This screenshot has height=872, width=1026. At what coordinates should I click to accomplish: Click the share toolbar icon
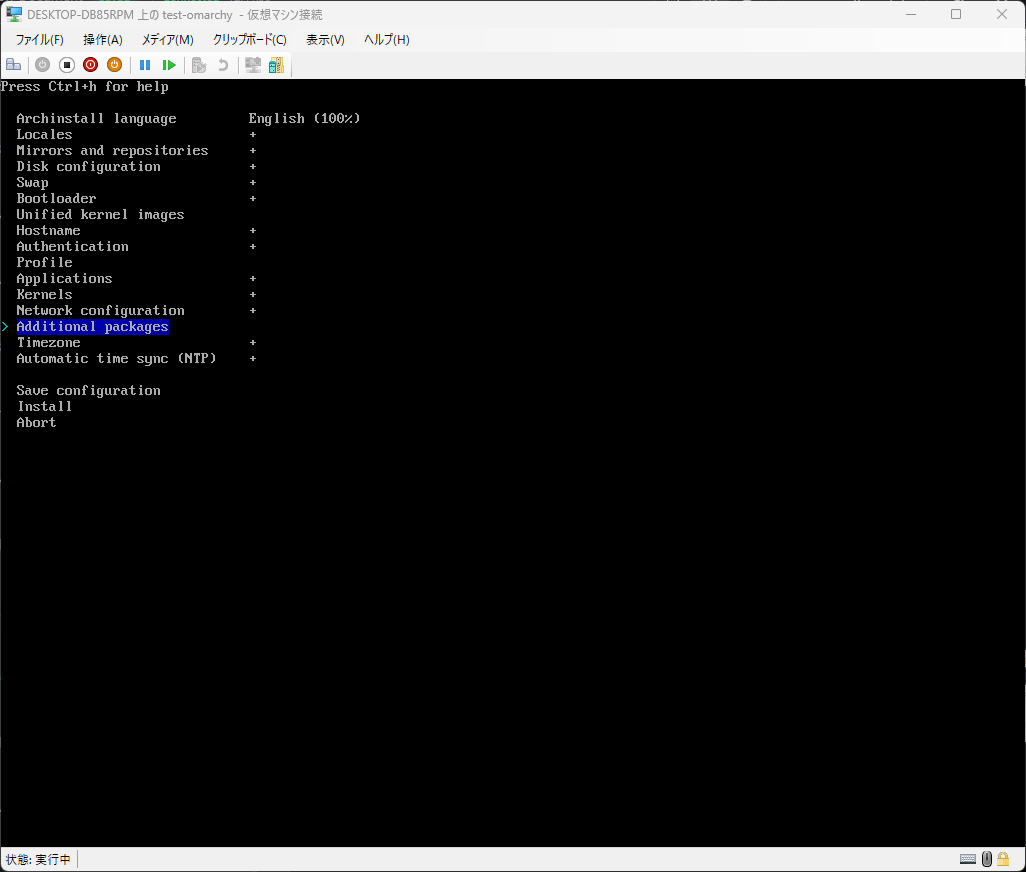(x=276, y=65)
